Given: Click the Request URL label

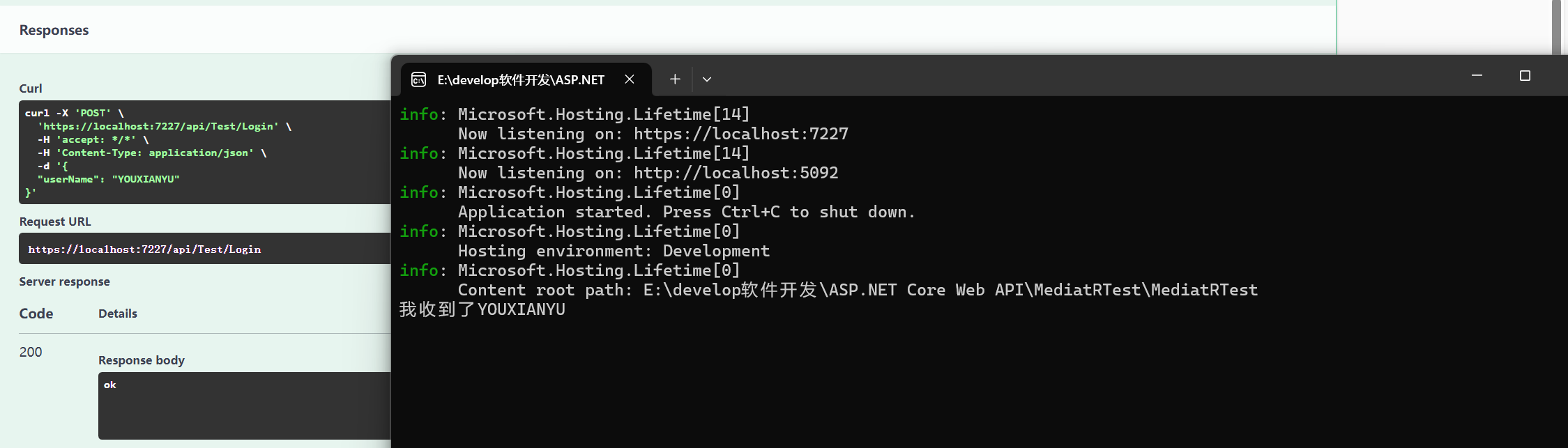Looking at the screenshot, I should pos(55,222).
